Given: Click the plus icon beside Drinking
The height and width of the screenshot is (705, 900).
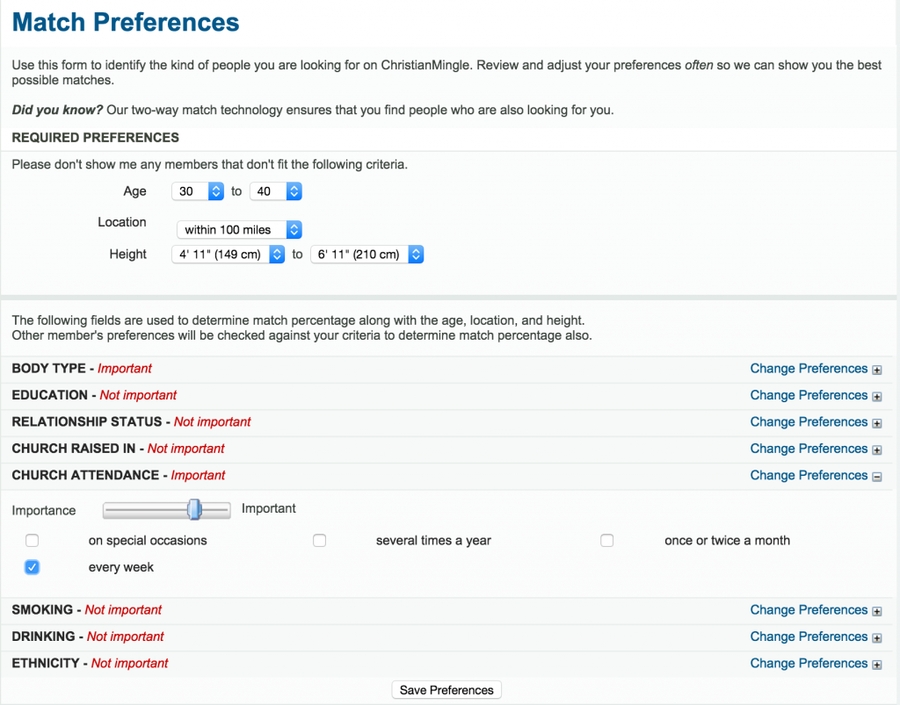Looking at the screenshot, I should click(x=877, y=638).
